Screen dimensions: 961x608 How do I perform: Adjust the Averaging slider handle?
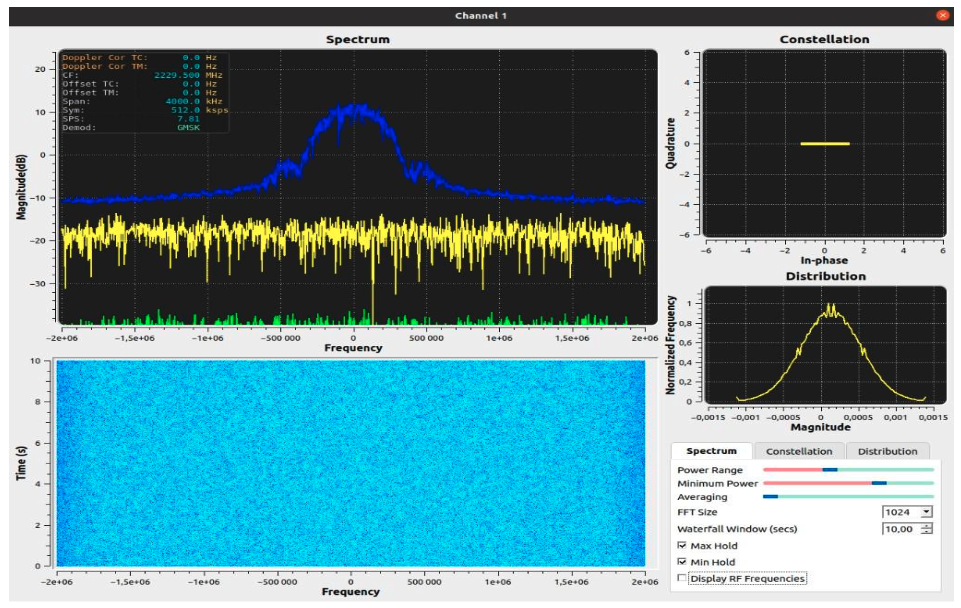770,497
